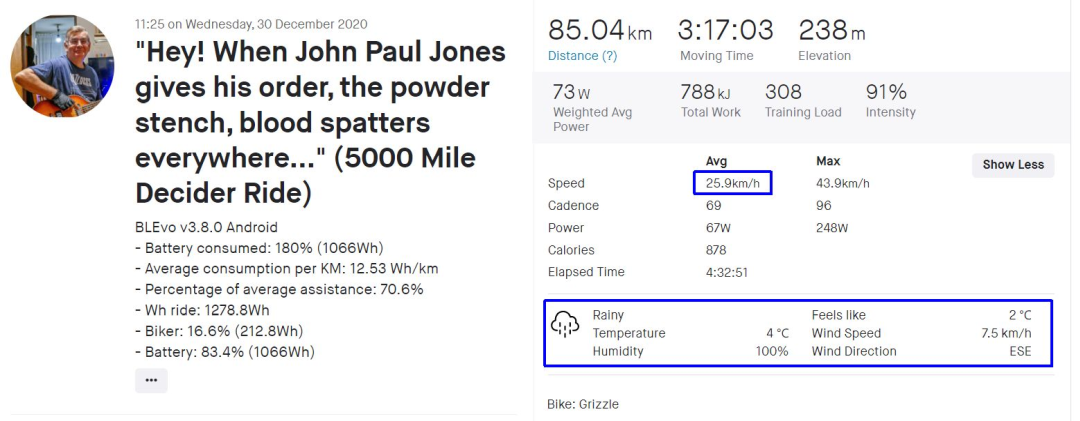Click the 91% Intensity stat
The width and height of the screenshot is (1080, 421).
(886, 92)
